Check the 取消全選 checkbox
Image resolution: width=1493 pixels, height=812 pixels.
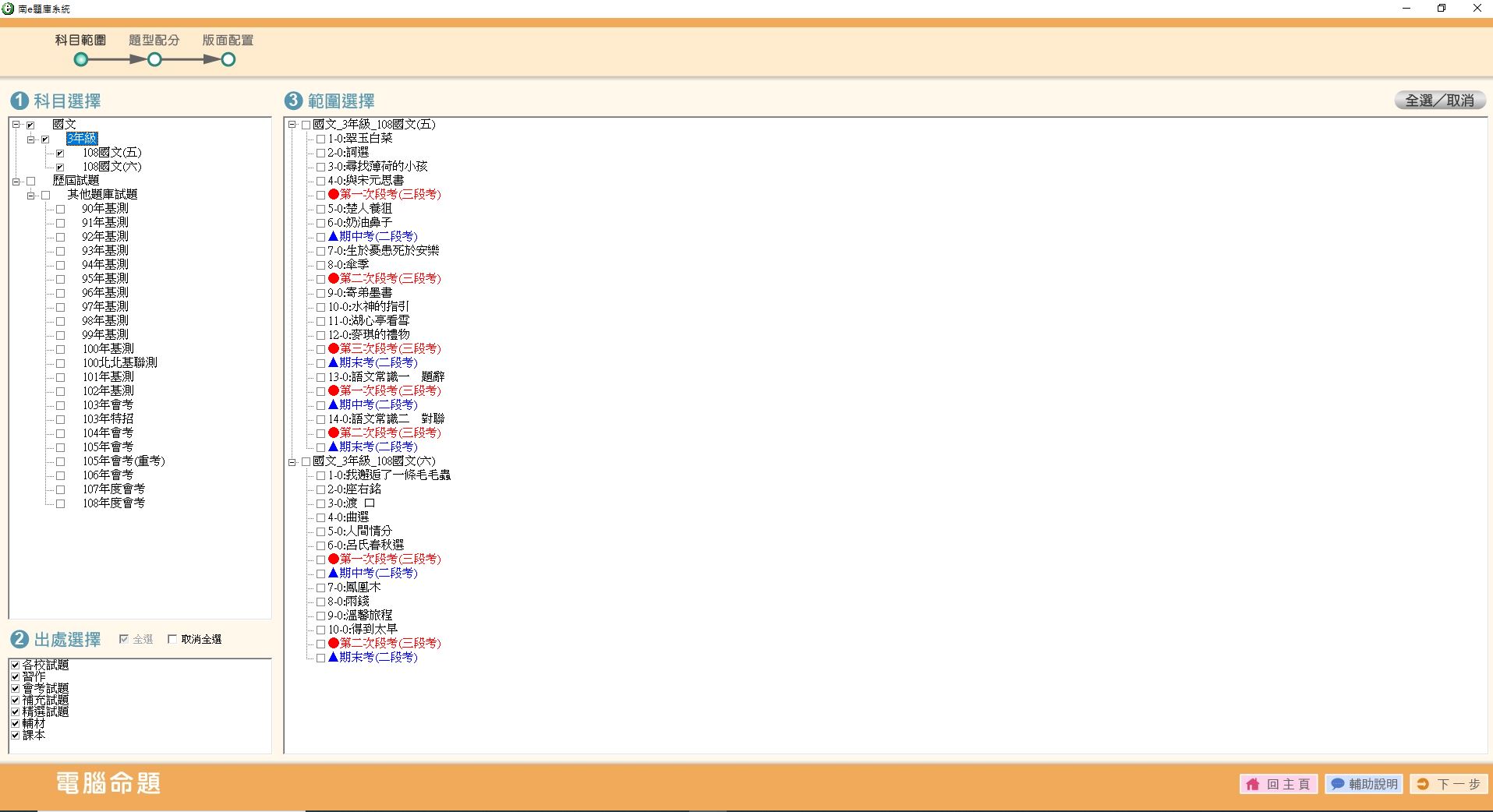(x=172, y=639)
